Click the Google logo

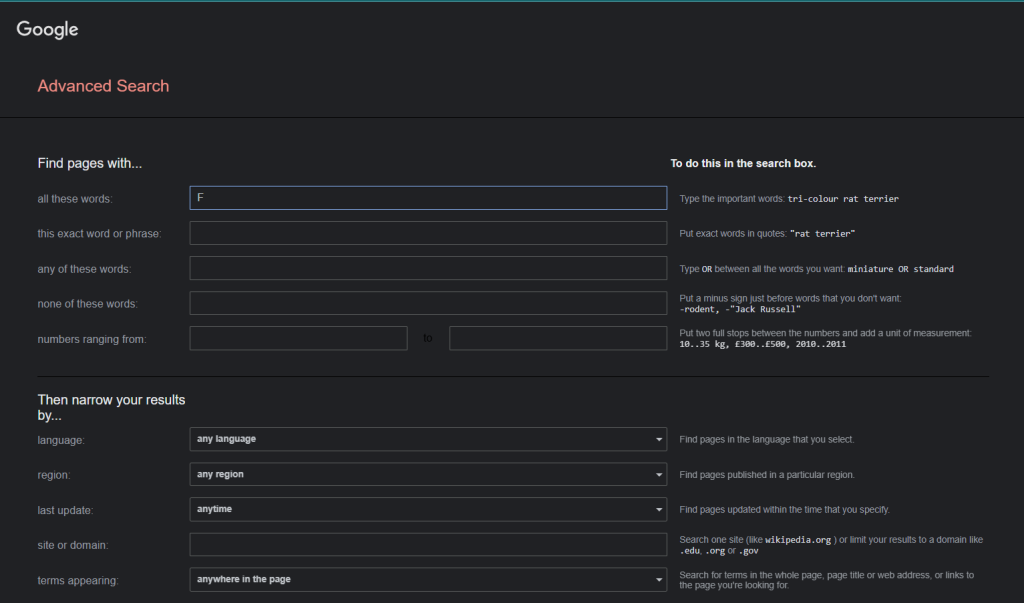[47, 30]
